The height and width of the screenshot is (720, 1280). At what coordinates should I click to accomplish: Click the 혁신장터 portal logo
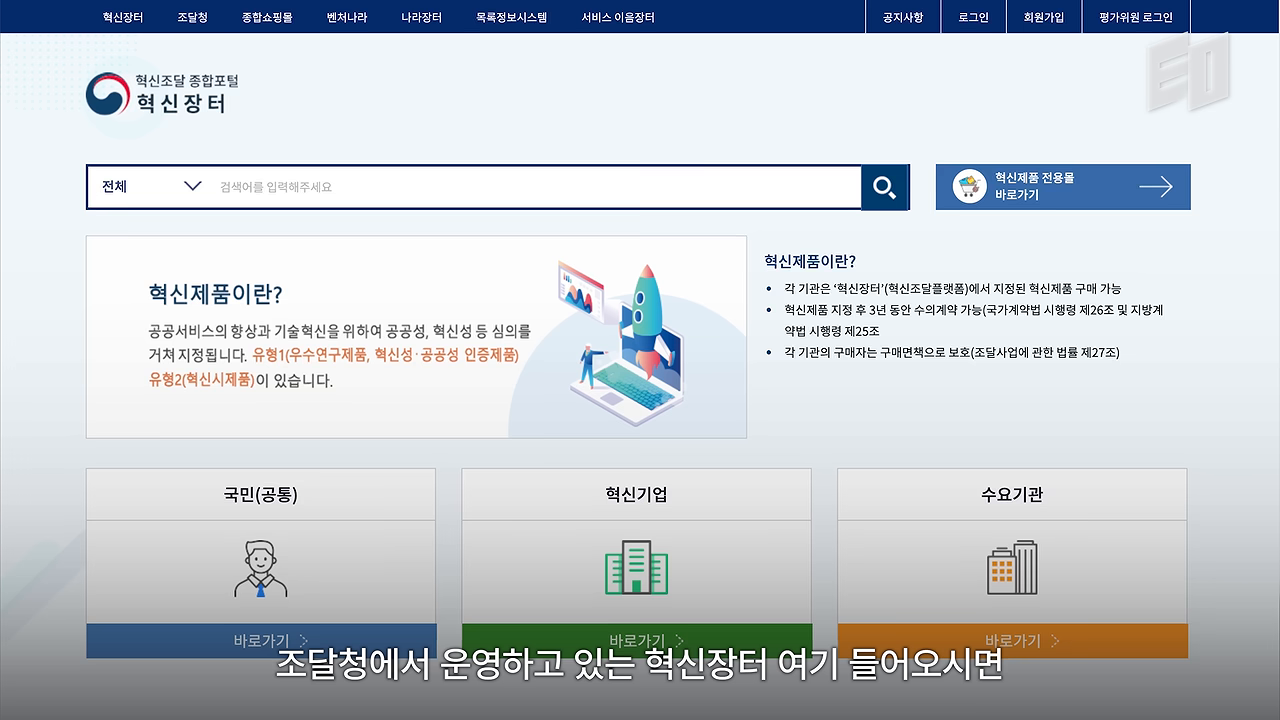tap(162, 94)
